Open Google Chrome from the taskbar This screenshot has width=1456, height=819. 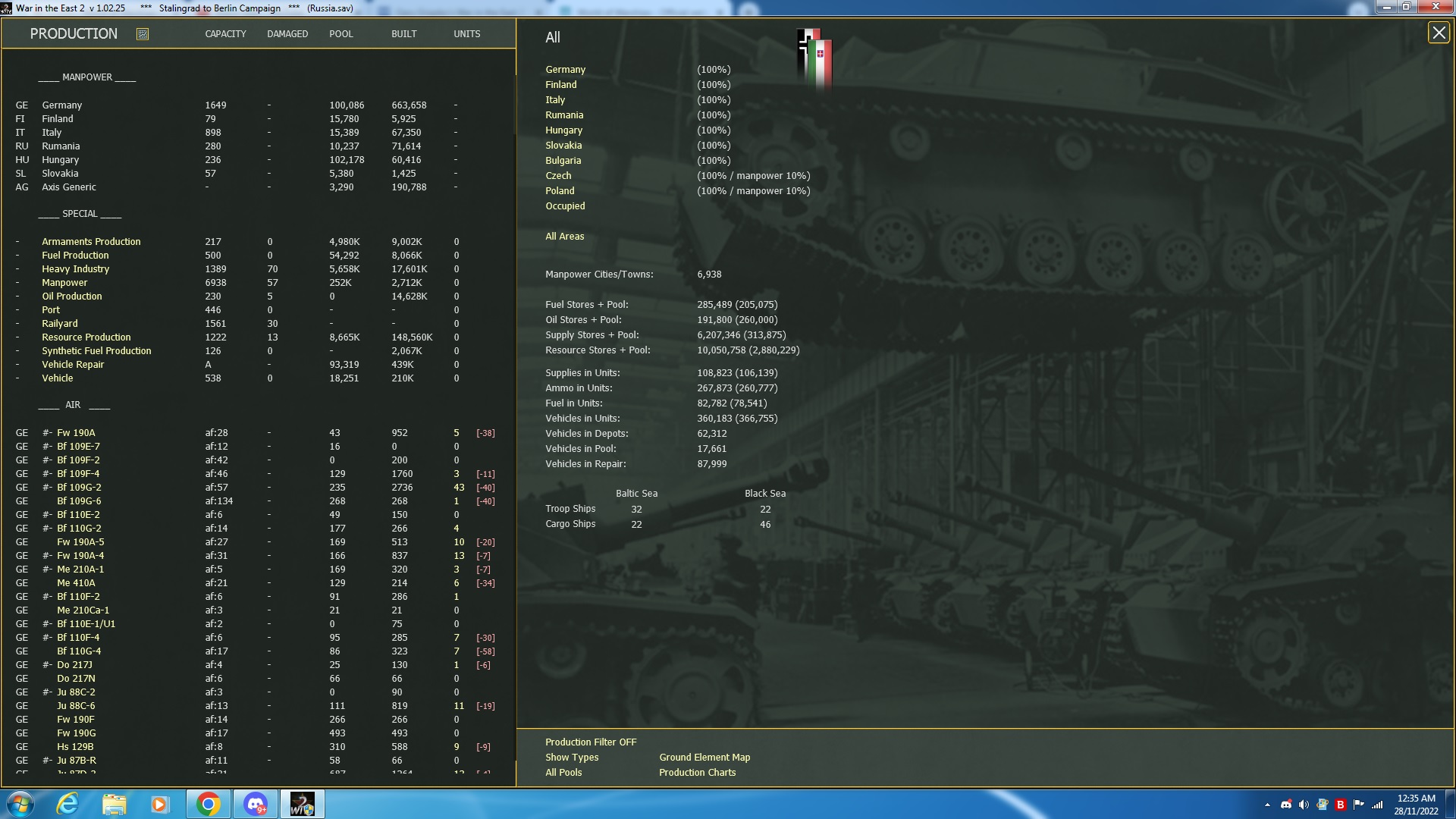(208, 803)
